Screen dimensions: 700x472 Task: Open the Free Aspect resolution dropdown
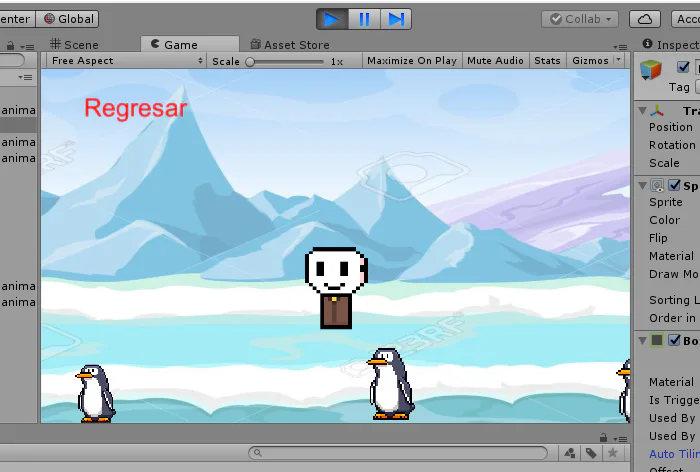point(126,61)
